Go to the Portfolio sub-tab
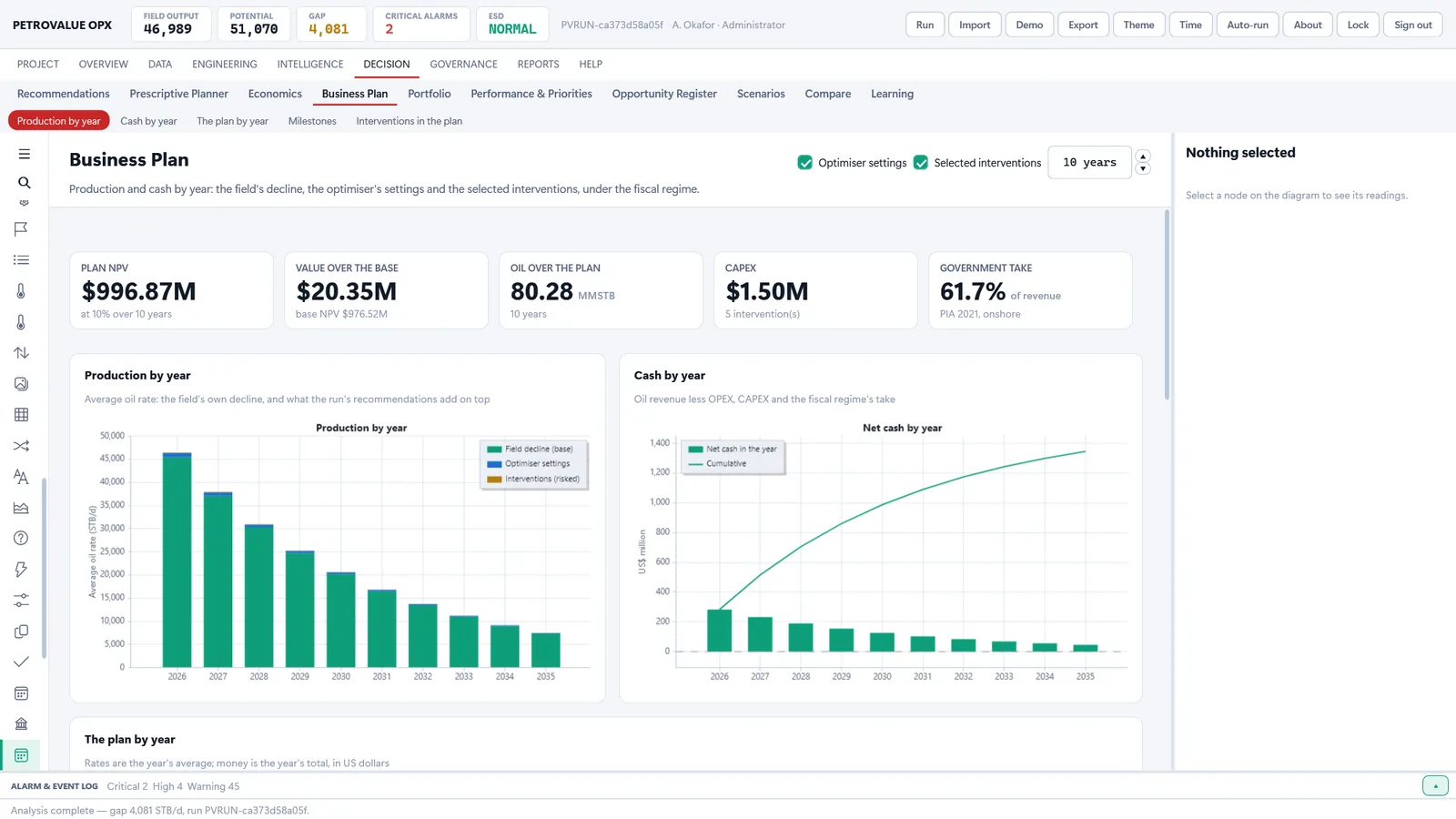This screenshot has width=1456, height=819. tap(430, 94)
